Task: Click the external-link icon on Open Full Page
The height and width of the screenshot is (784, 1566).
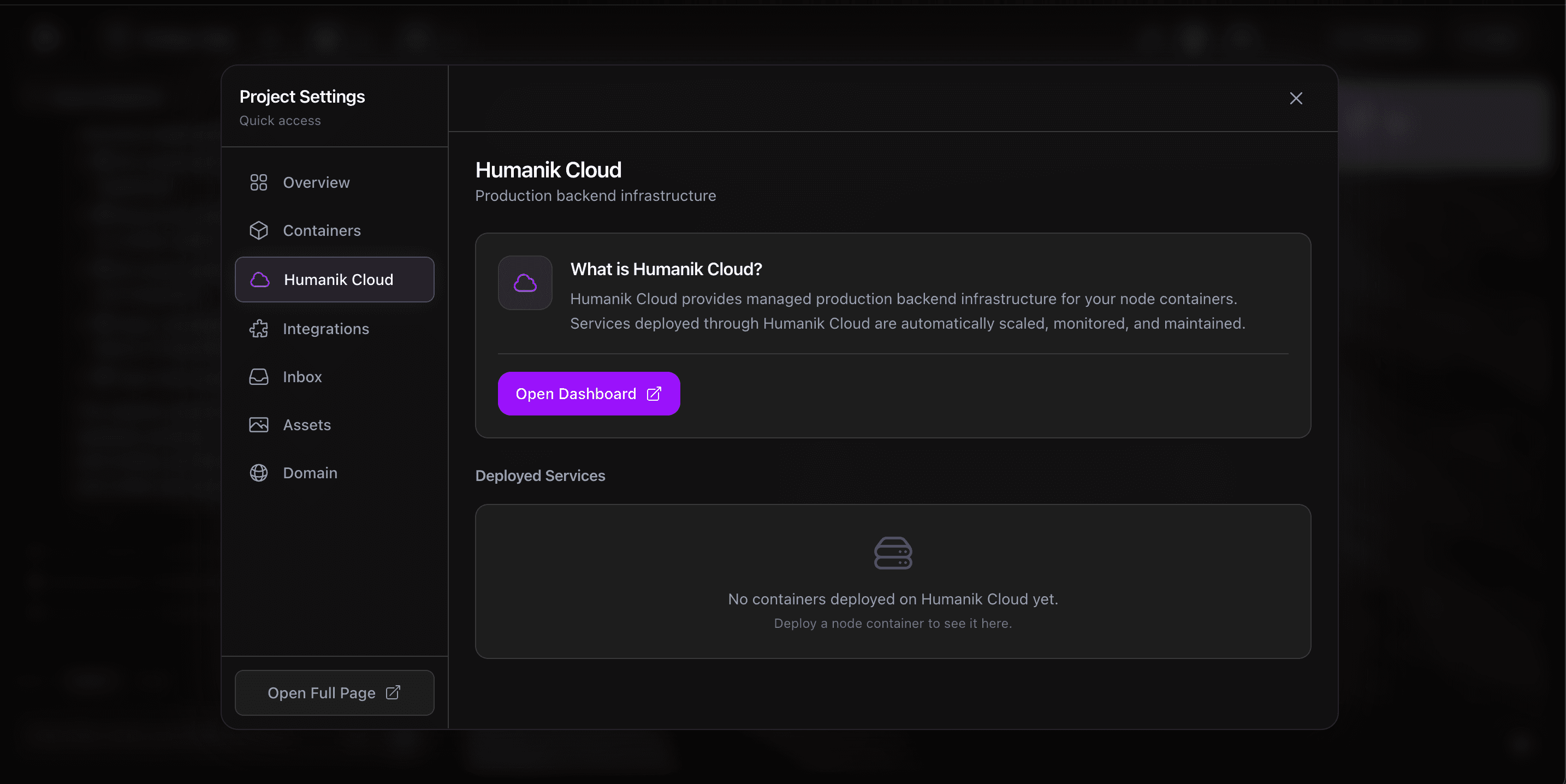Action: 393,692
